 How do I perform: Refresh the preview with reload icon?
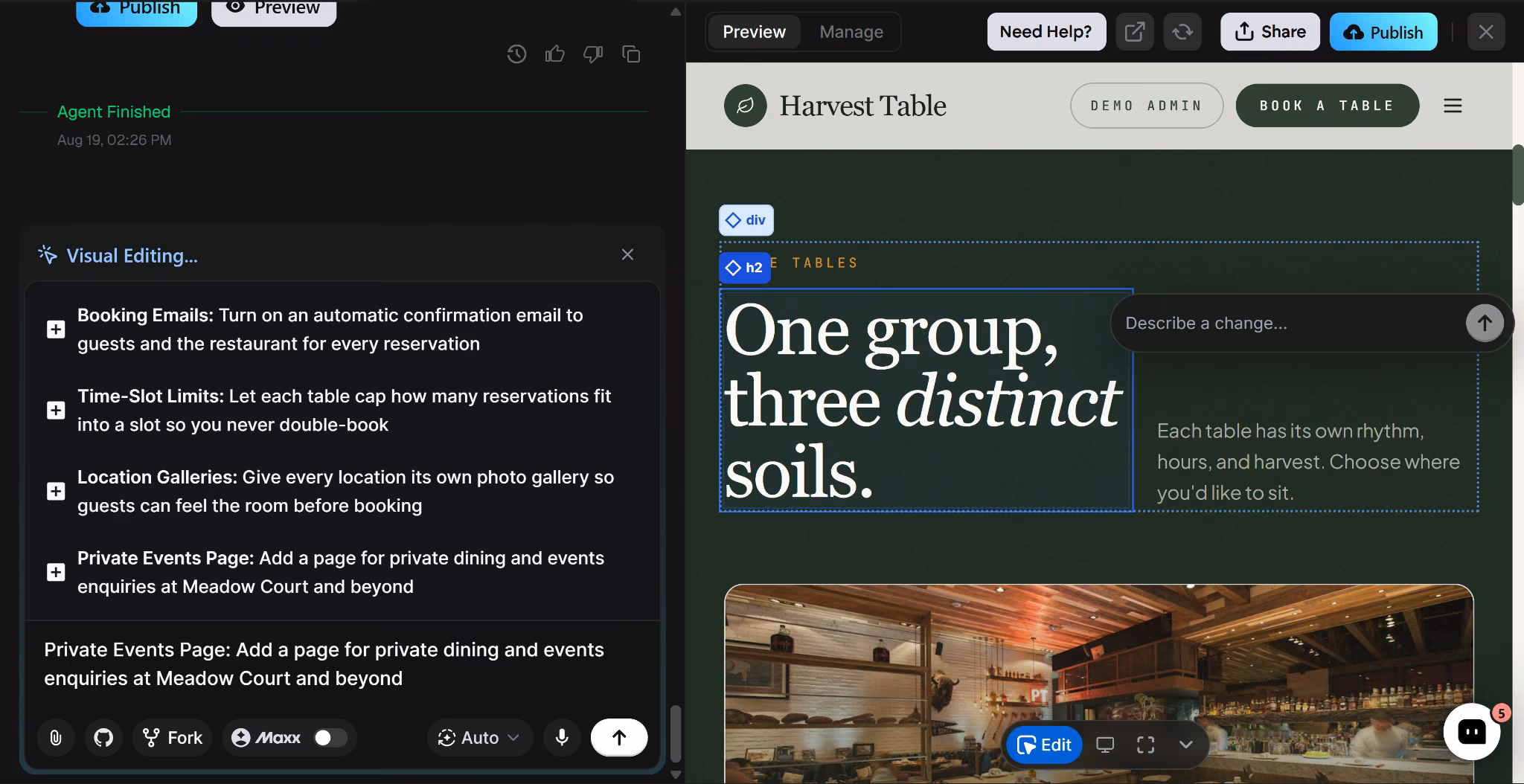(1182, 31)
